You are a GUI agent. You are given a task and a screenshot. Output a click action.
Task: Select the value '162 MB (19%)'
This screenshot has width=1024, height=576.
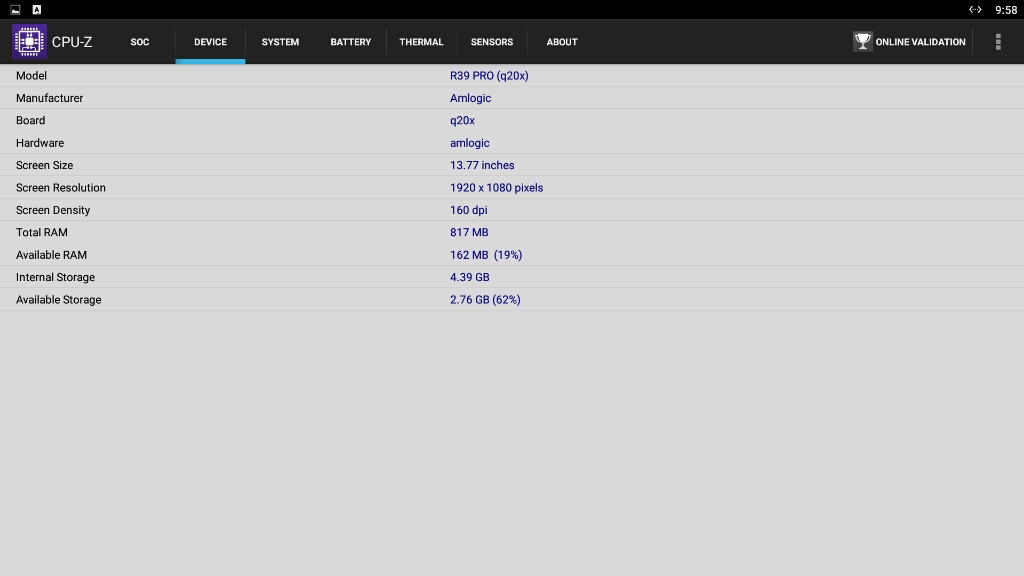click(x=486, y=255)
